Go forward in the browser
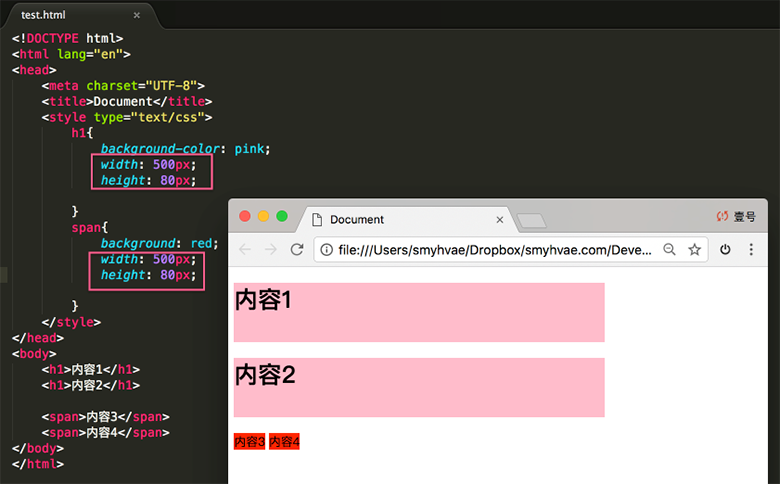780x484 pixels. click(x=271, y=249)
